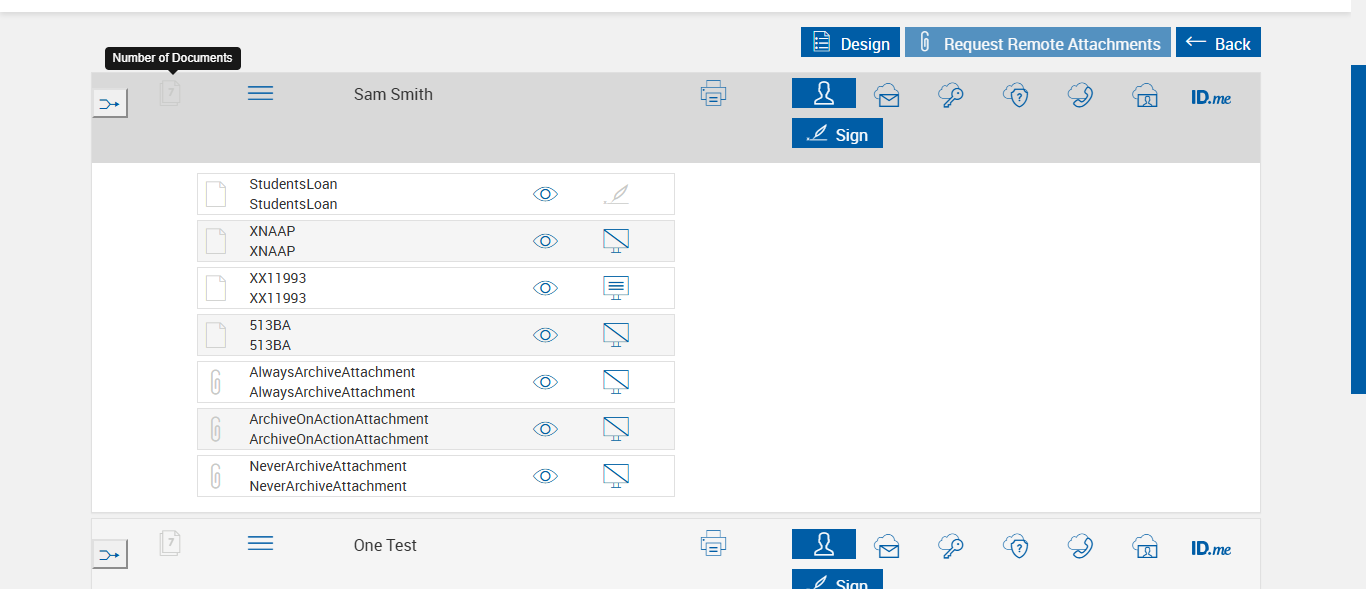Select email authentication icon in Sam Smith row
The height and width of the screenshot is (589, 1366).
(886, 95)
